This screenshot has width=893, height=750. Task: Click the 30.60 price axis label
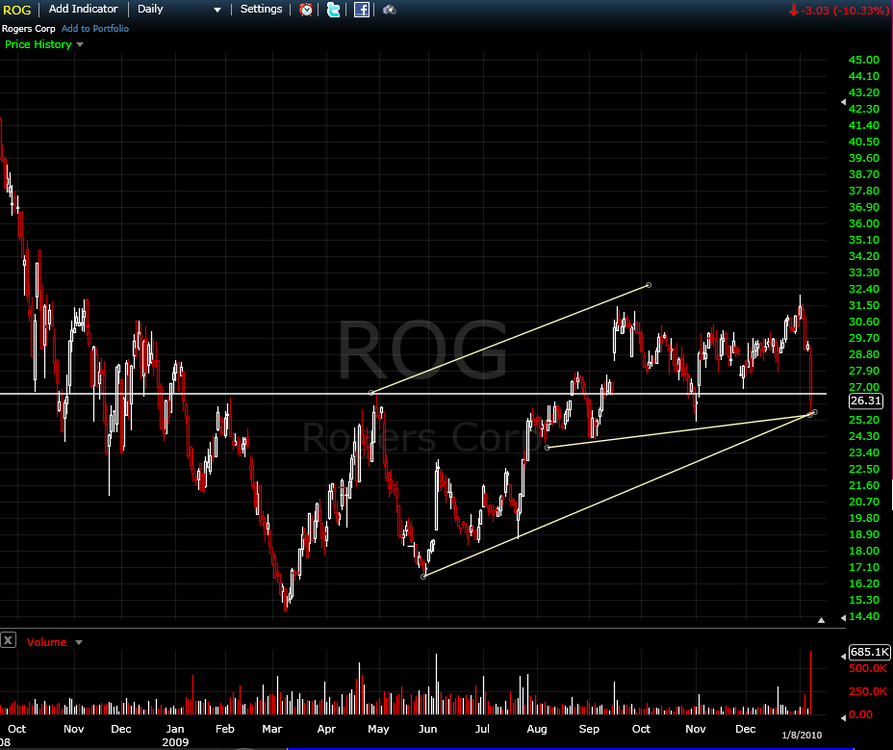pos(864,322)
